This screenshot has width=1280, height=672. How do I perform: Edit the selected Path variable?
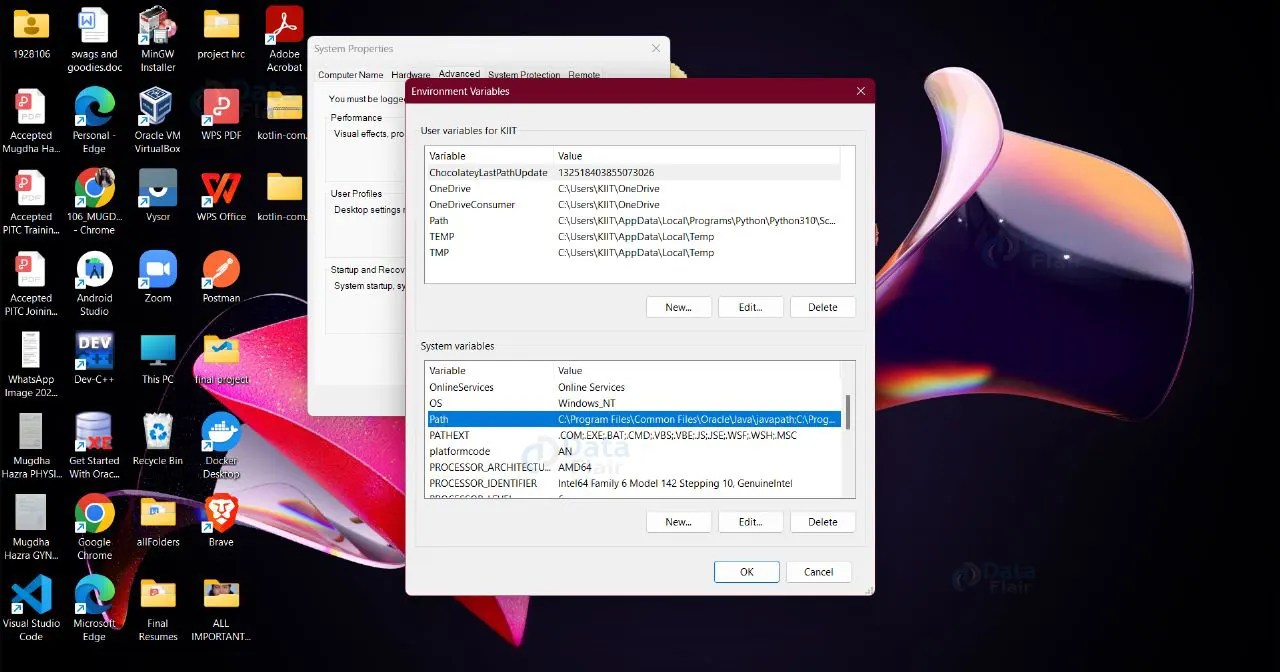point(750,521)
